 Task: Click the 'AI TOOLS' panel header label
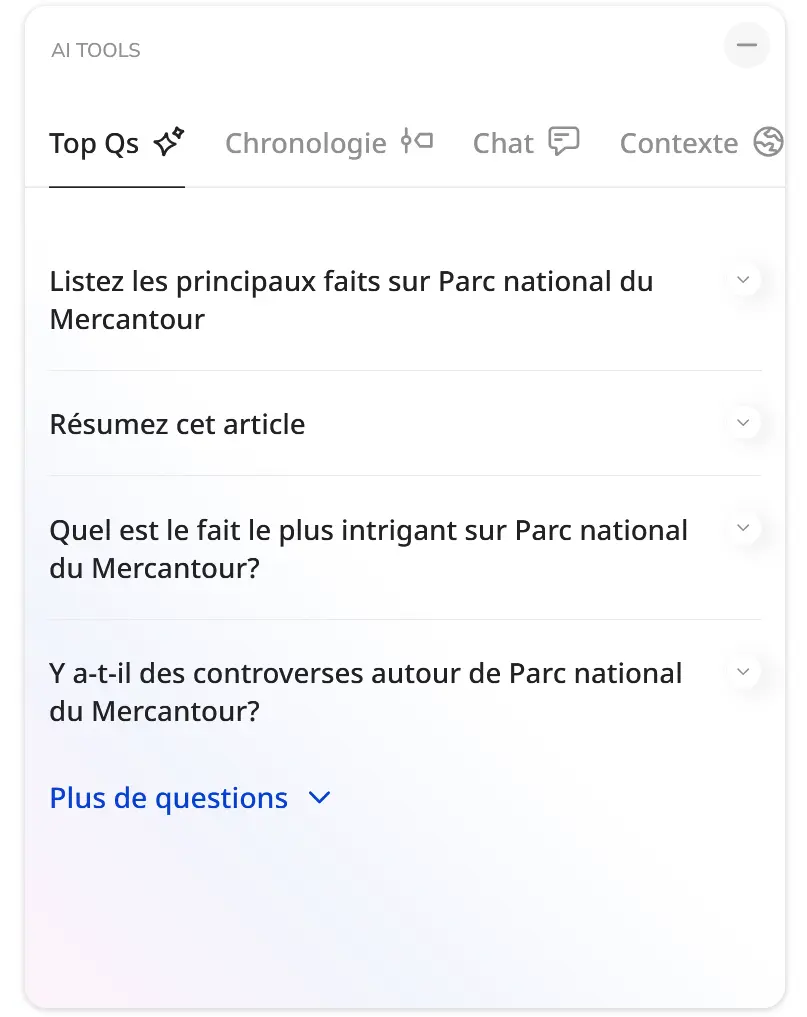pyautogui.click(x=96, y=50)
